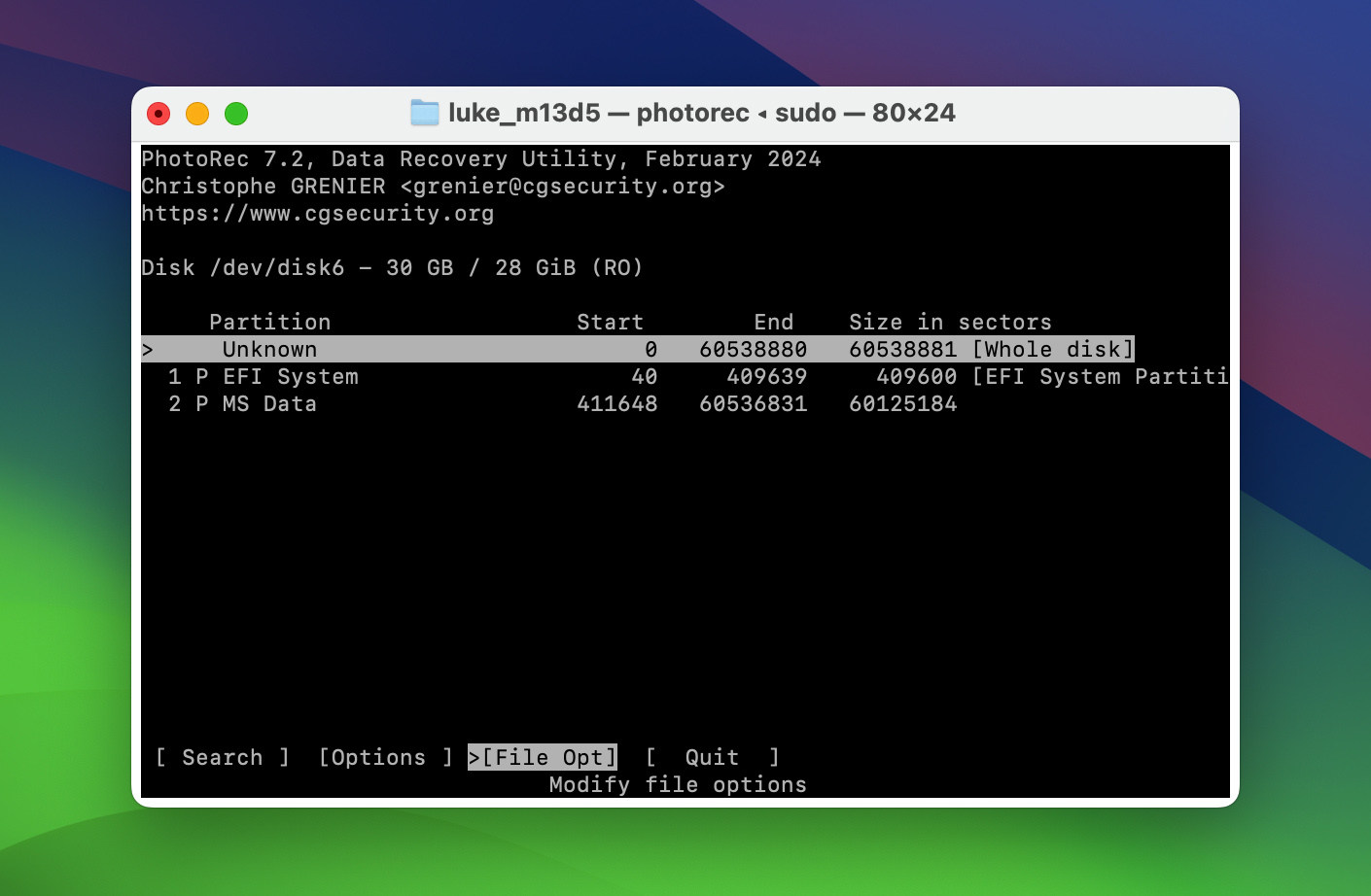The image size is (1371, 896).
Task: Click the 411648 start sector value
Action: pyautogui.click(x=617, y=403)
